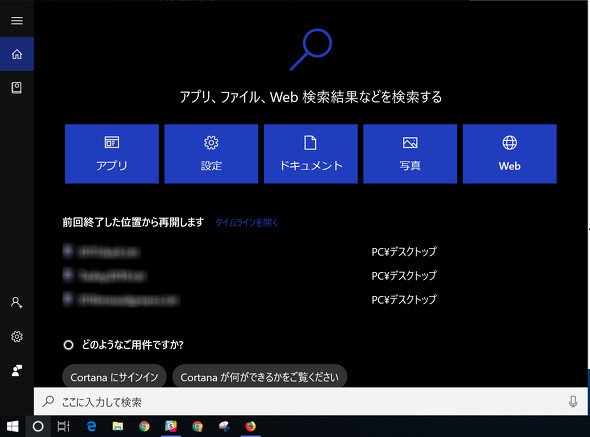Open the 設定 search category tile
This screenshot has width=590, height=437.
(x=211, y=154)
